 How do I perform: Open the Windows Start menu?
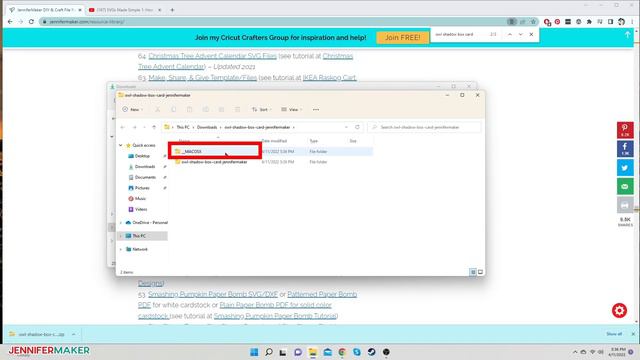click(x=254, y=352)
